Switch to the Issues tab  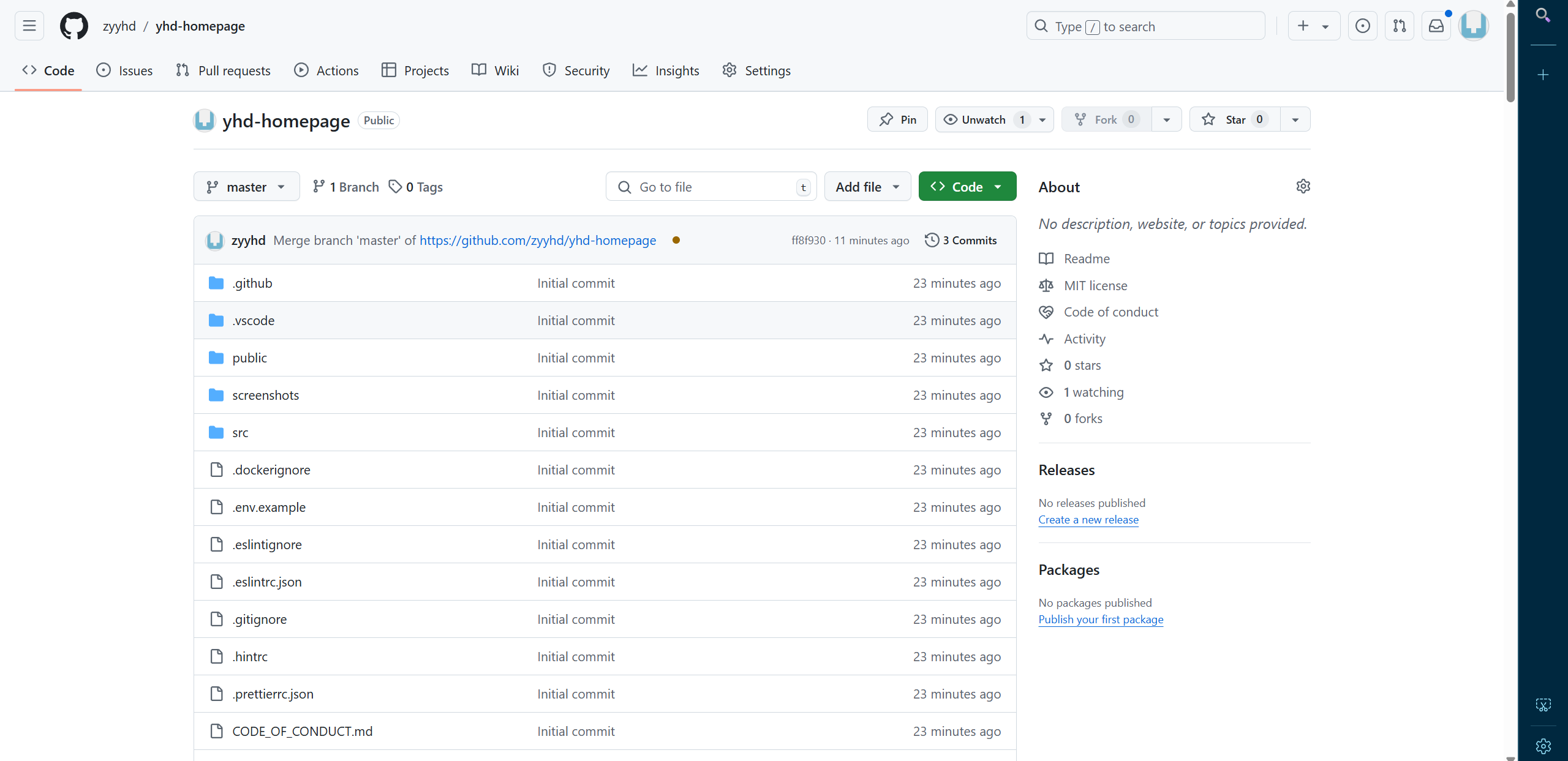tap(124, 70)
